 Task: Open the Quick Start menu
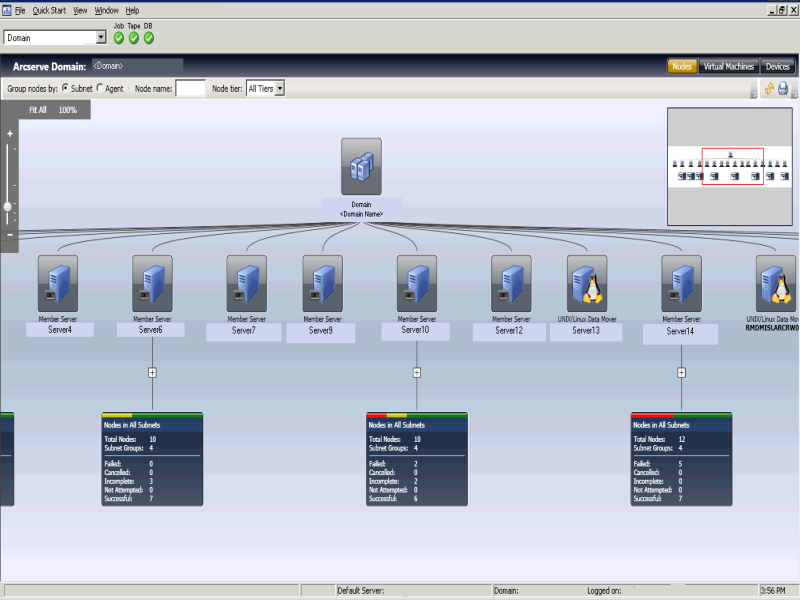tap(49, 10)
